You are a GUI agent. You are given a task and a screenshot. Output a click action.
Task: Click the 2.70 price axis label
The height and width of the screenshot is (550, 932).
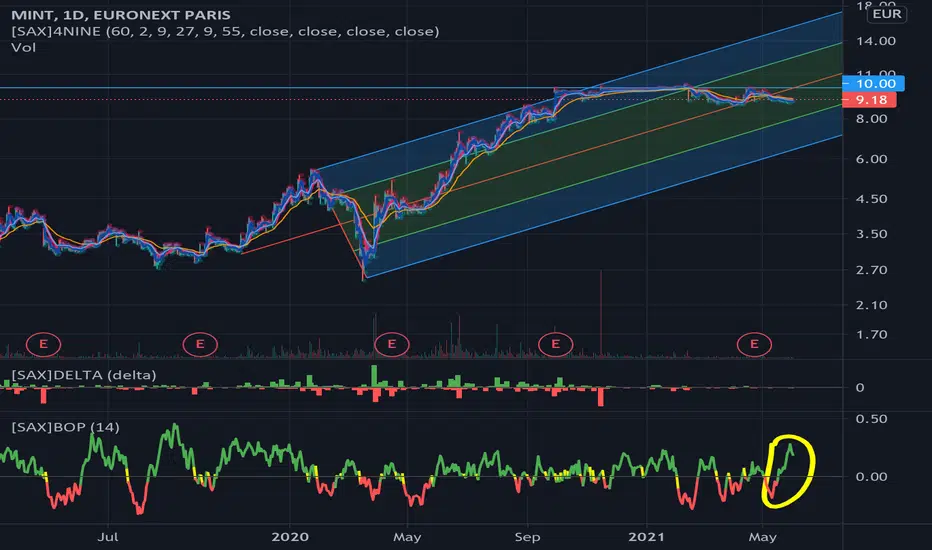point(871,271)
